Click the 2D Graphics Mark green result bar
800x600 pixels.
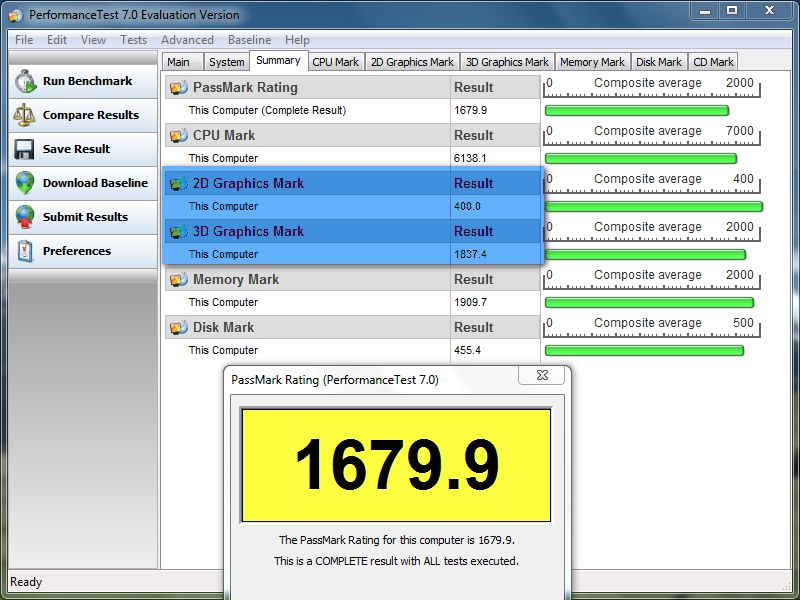(x=654, y=207)
